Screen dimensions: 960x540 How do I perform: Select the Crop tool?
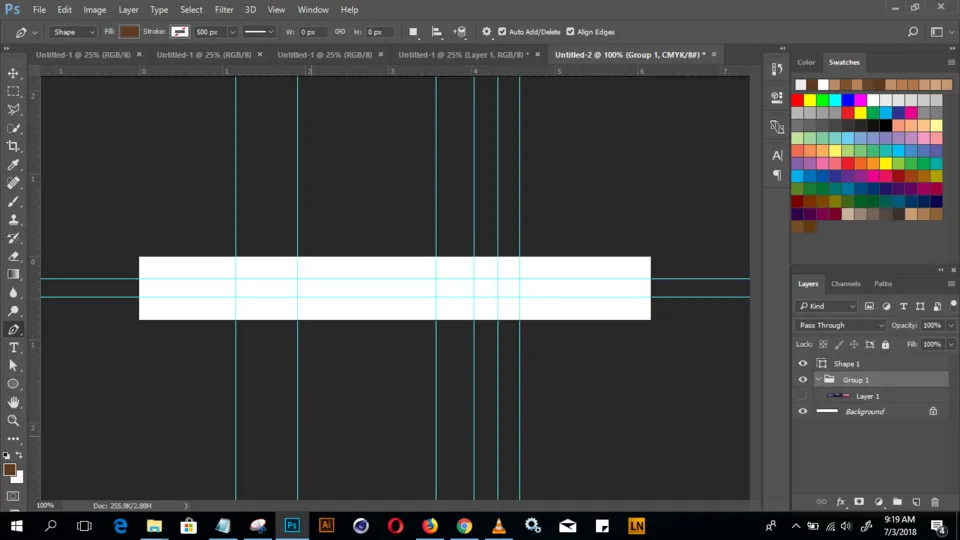click(x=13, y=146)
